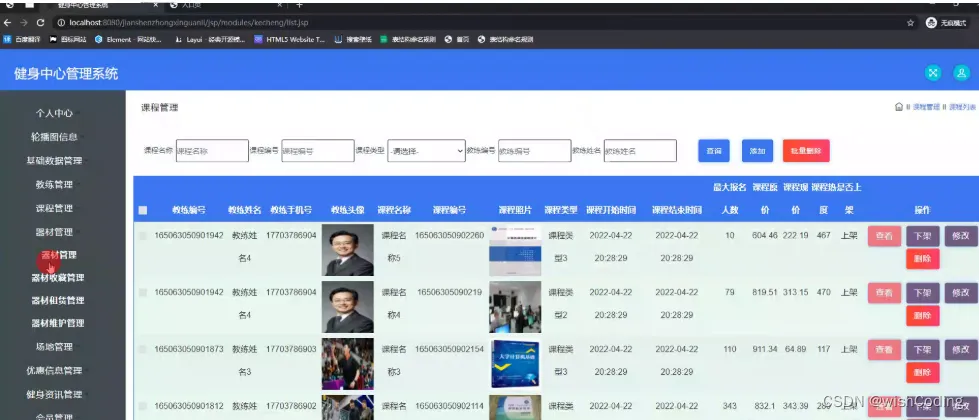
Task: Click 删除 for the 课程名称5 row
Action: pyautogui.click(x=923, y=258)
